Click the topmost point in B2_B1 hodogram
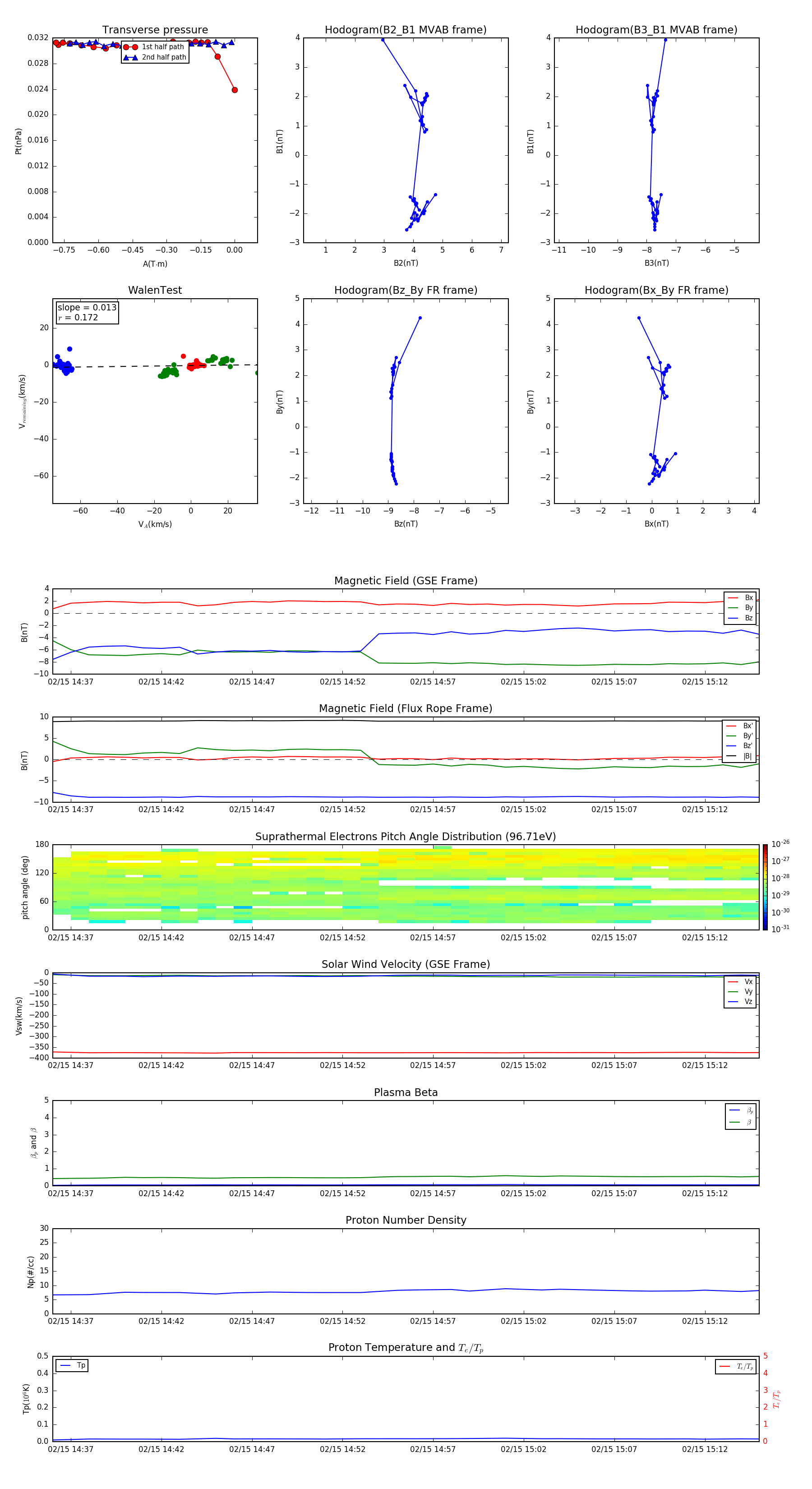Image resolution: width=812 pixels, height=1489 pixels. point(383,40)
